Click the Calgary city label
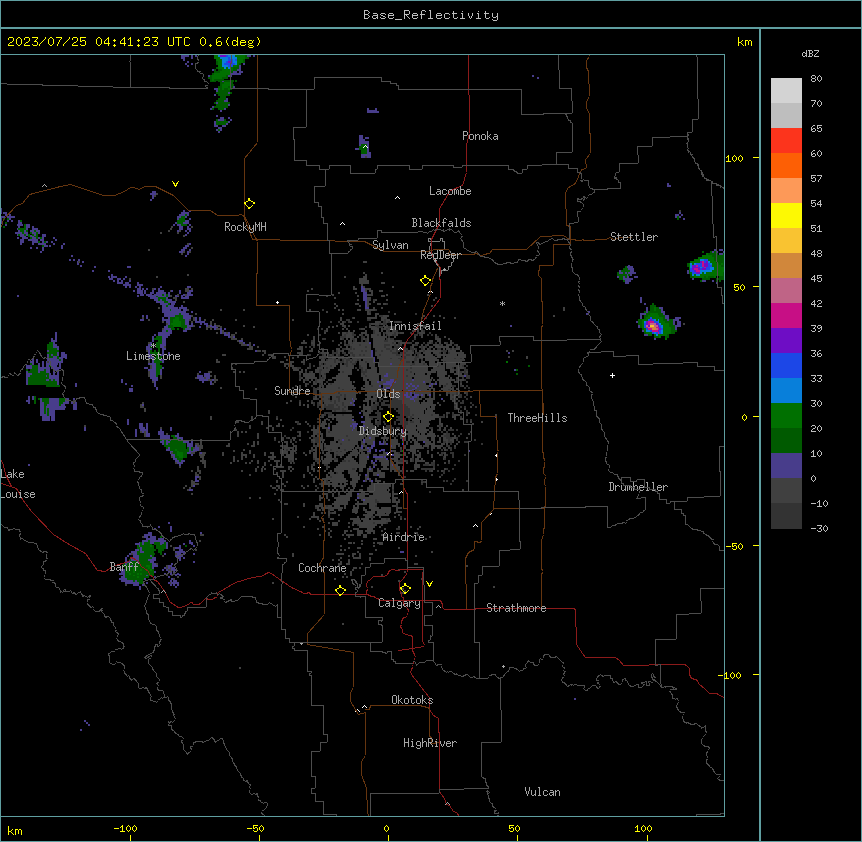 pyautogui.click(x=399, y=603)
